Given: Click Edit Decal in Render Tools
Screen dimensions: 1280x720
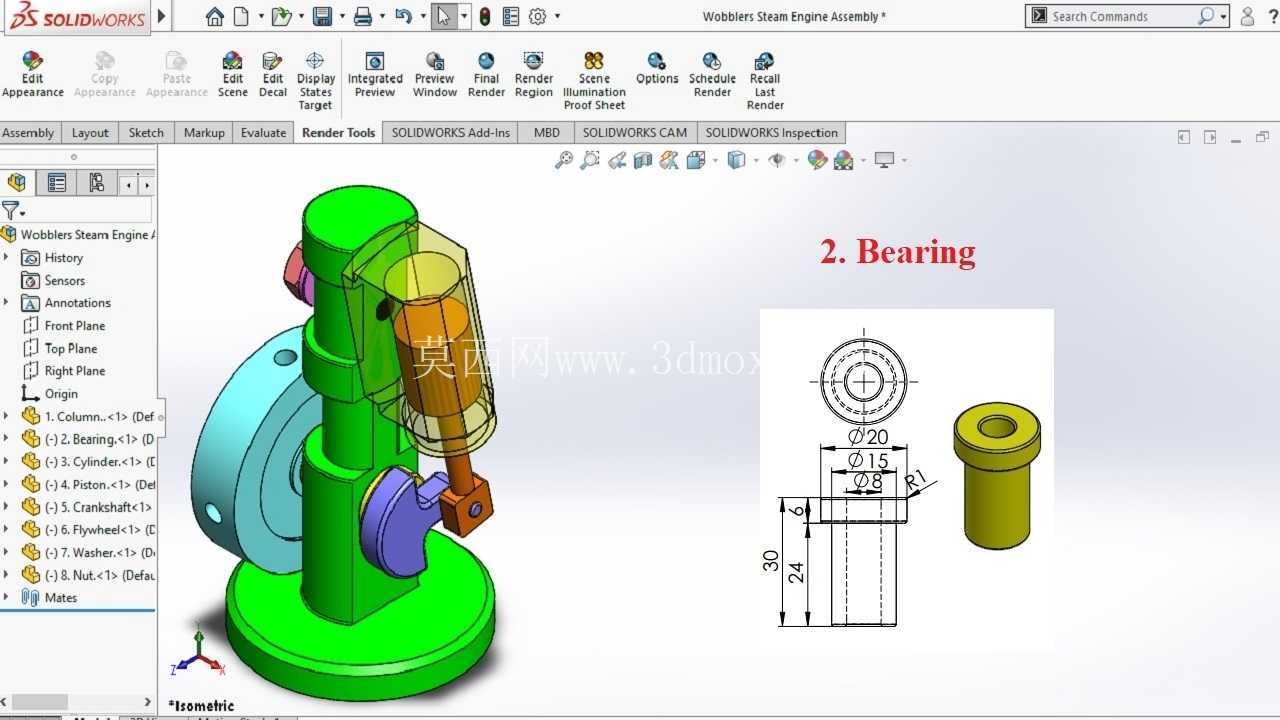Looking at the screenshot, I should click(273, 75).
